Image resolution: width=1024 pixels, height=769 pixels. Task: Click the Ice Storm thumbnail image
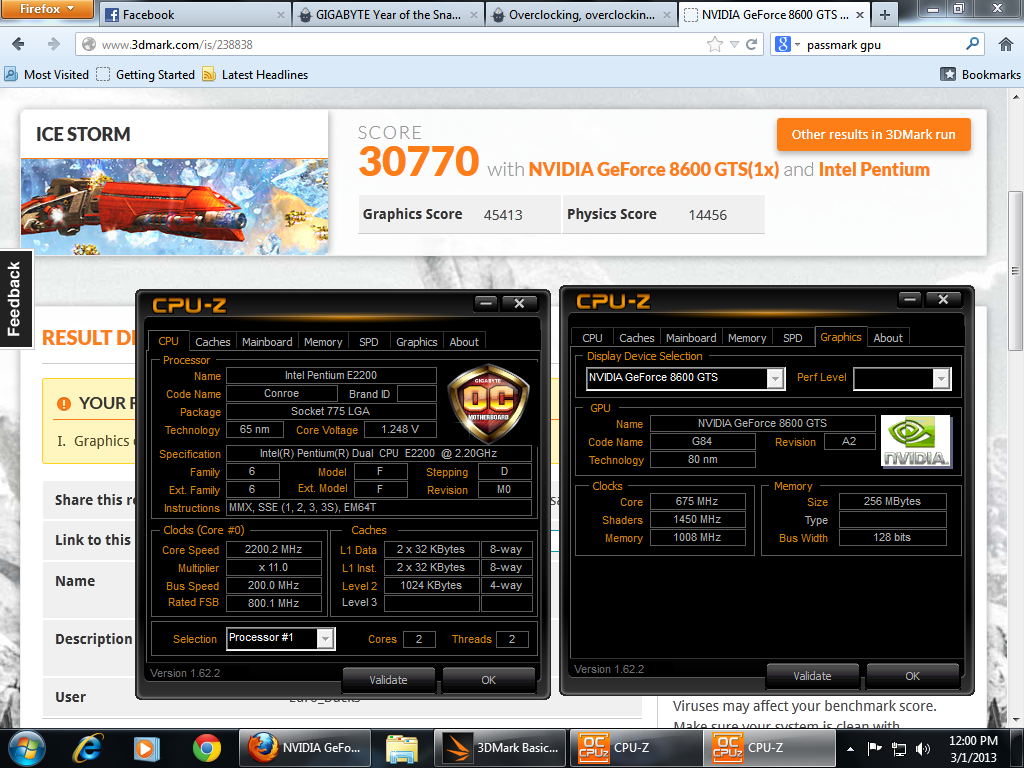coord(174,206)
